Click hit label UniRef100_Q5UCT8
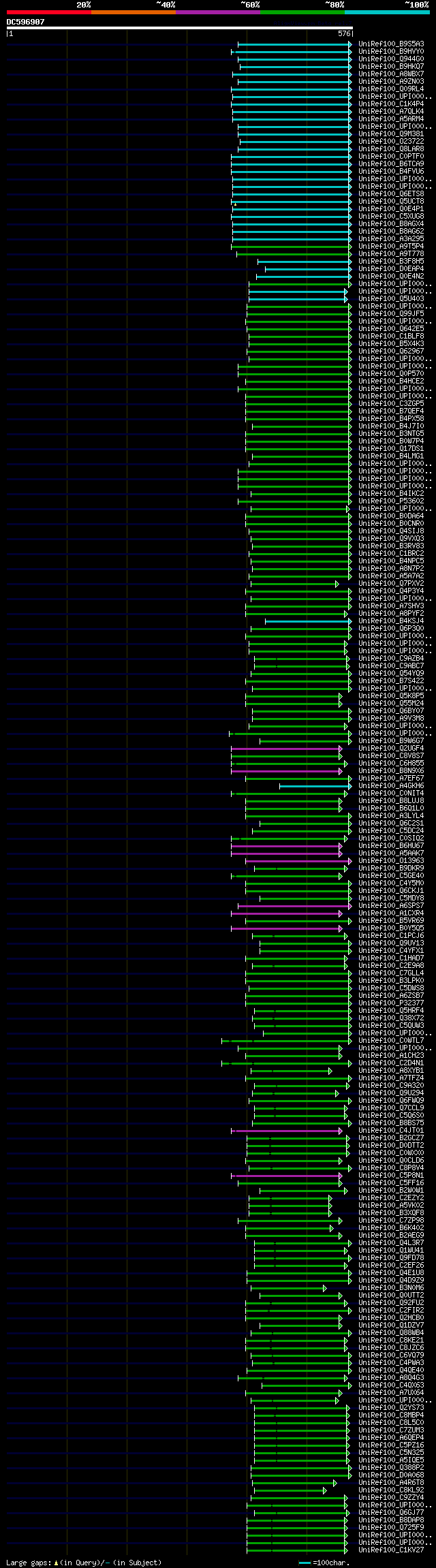This screenshot has width=436, height=1568. pos(391,202)
